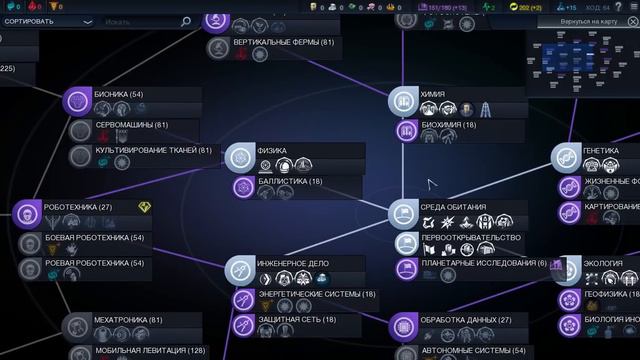The width and height of the screenshot is (640, 360).
Task: Click the Искать search input field
Action: 141,22
